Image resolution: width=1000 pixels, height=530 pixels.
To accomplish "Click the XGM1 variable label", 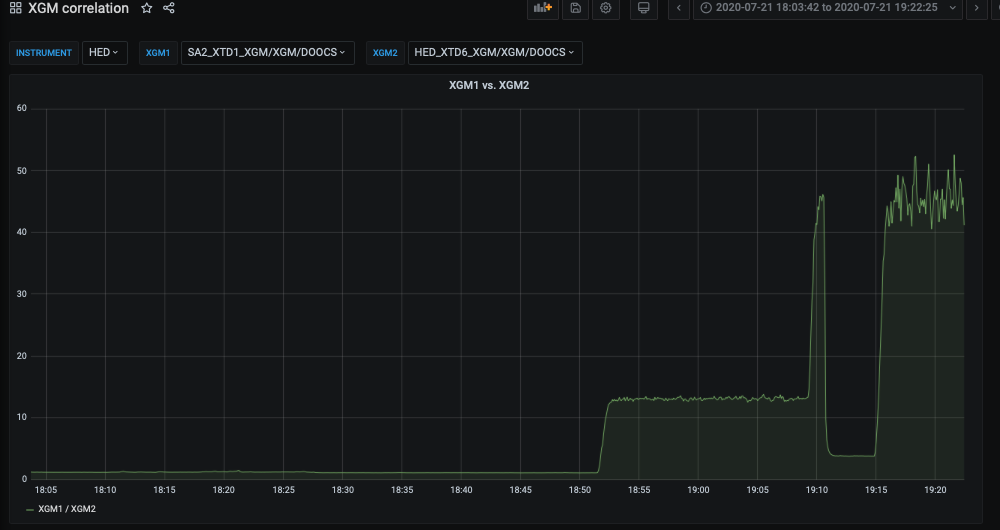I will 158,53.
